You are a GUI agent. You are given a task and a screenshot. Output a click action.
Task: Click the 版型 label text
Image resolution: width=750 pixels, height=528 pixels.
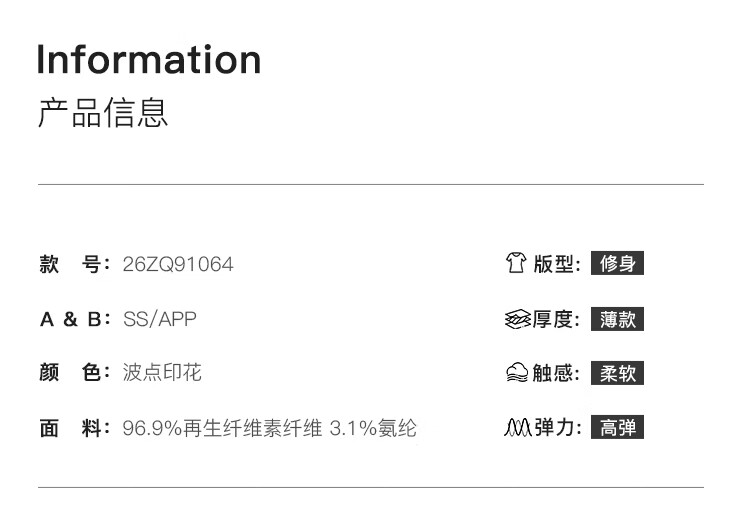click(x=555, y=264)
